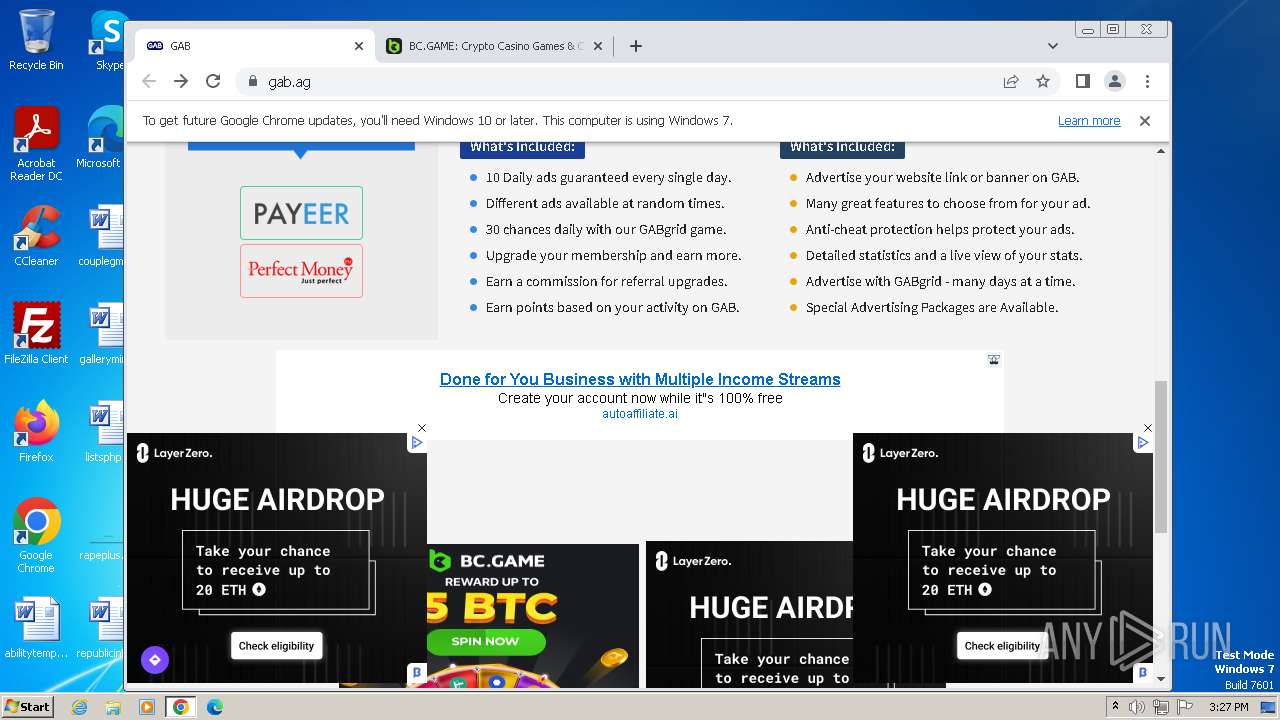Screen dimensions: 1280x720
Task: Click '10 Daily ads guaranteed' bullet text
Action: point(609,177)
